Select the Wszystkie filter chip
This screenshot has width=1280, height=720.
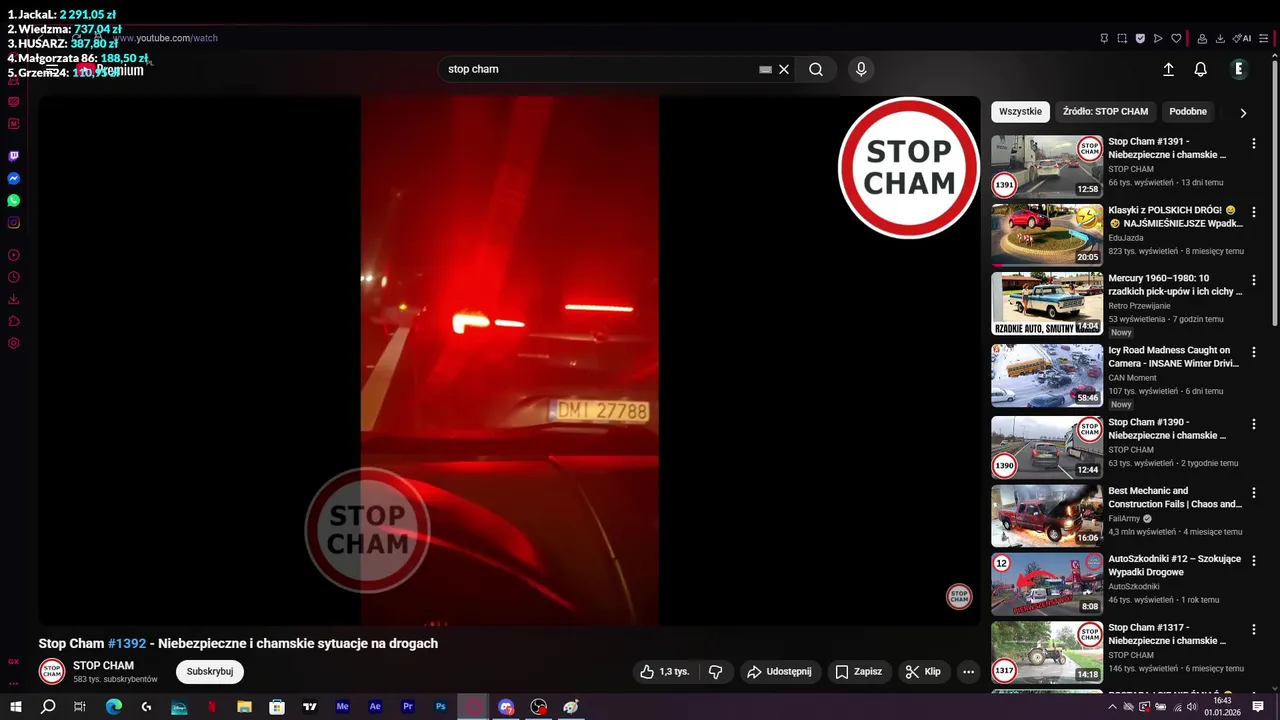point(1020,111)
